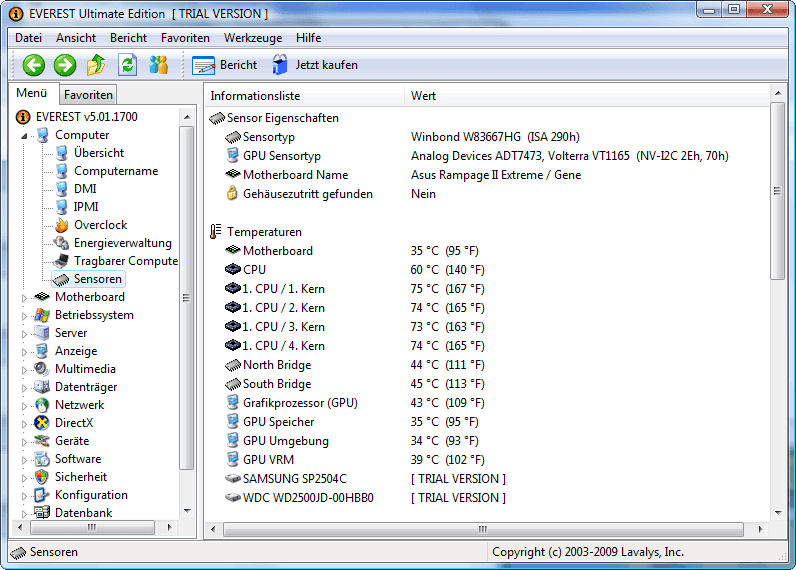Click the Software icon in the tree
The image size is (796, 570).
42,459
